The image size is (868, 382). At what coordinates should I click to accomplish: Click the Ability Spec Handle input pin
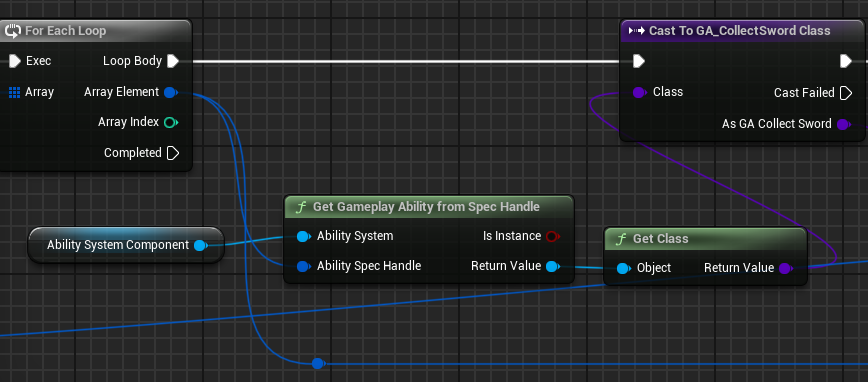click(x=303, y=266)
